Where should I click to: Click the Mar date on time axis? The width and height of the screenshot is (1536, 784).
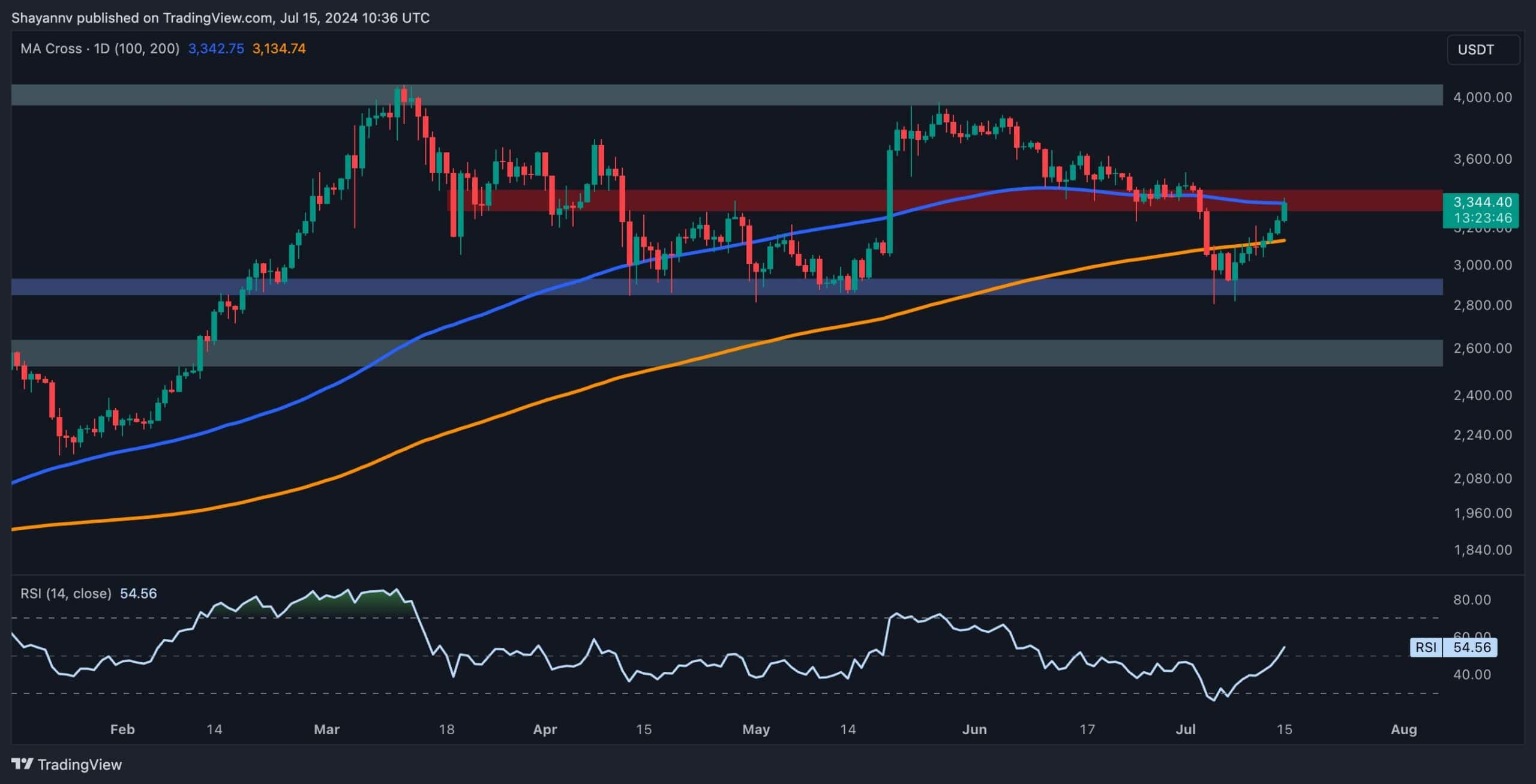click(327, 729)
